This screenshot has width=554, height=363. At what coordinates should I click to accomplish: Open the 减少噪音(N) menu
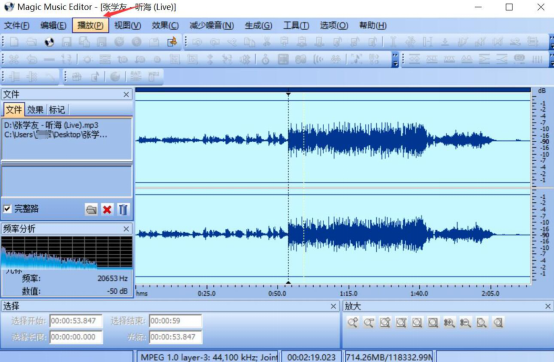coord(212,25)
